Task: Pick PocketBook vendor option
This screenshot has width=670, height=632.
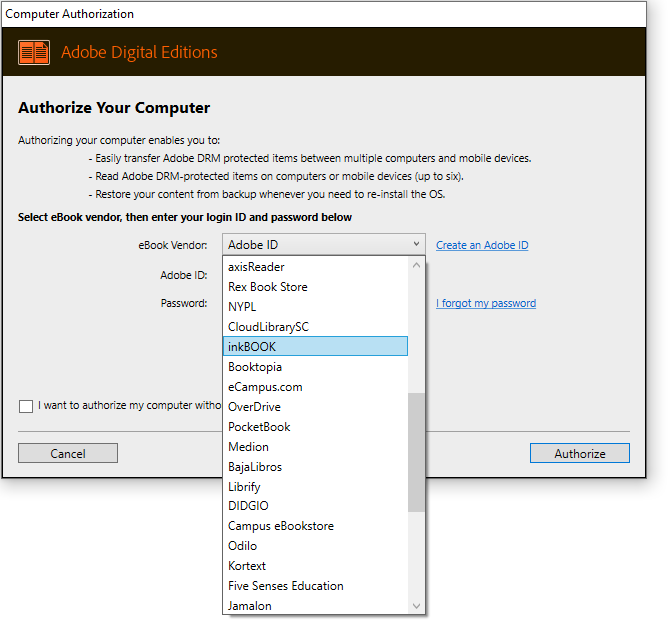Action: 315,427
